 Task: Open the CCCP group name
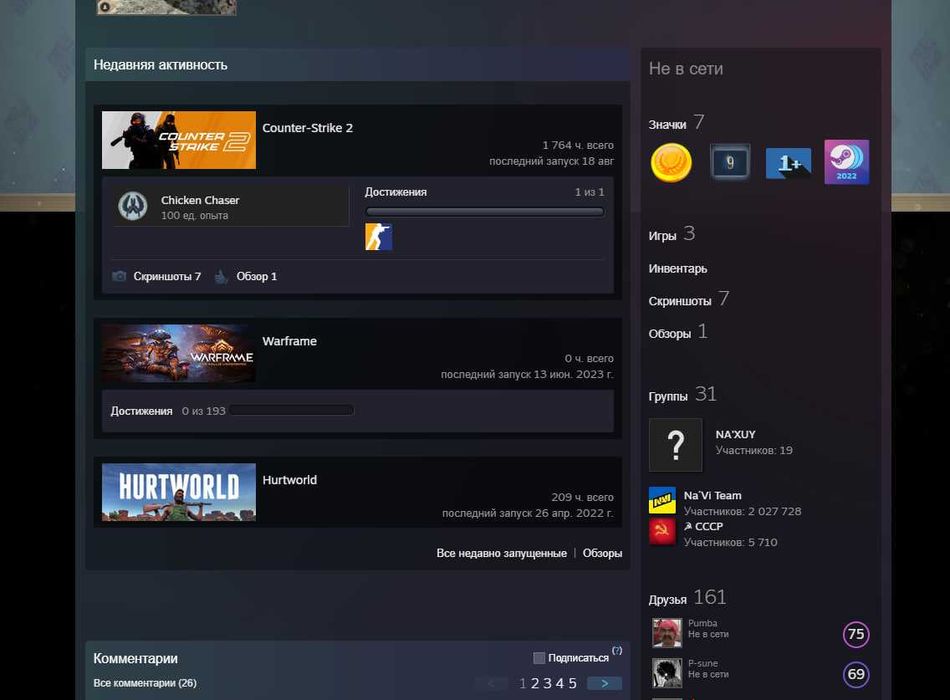click(703, 526)
